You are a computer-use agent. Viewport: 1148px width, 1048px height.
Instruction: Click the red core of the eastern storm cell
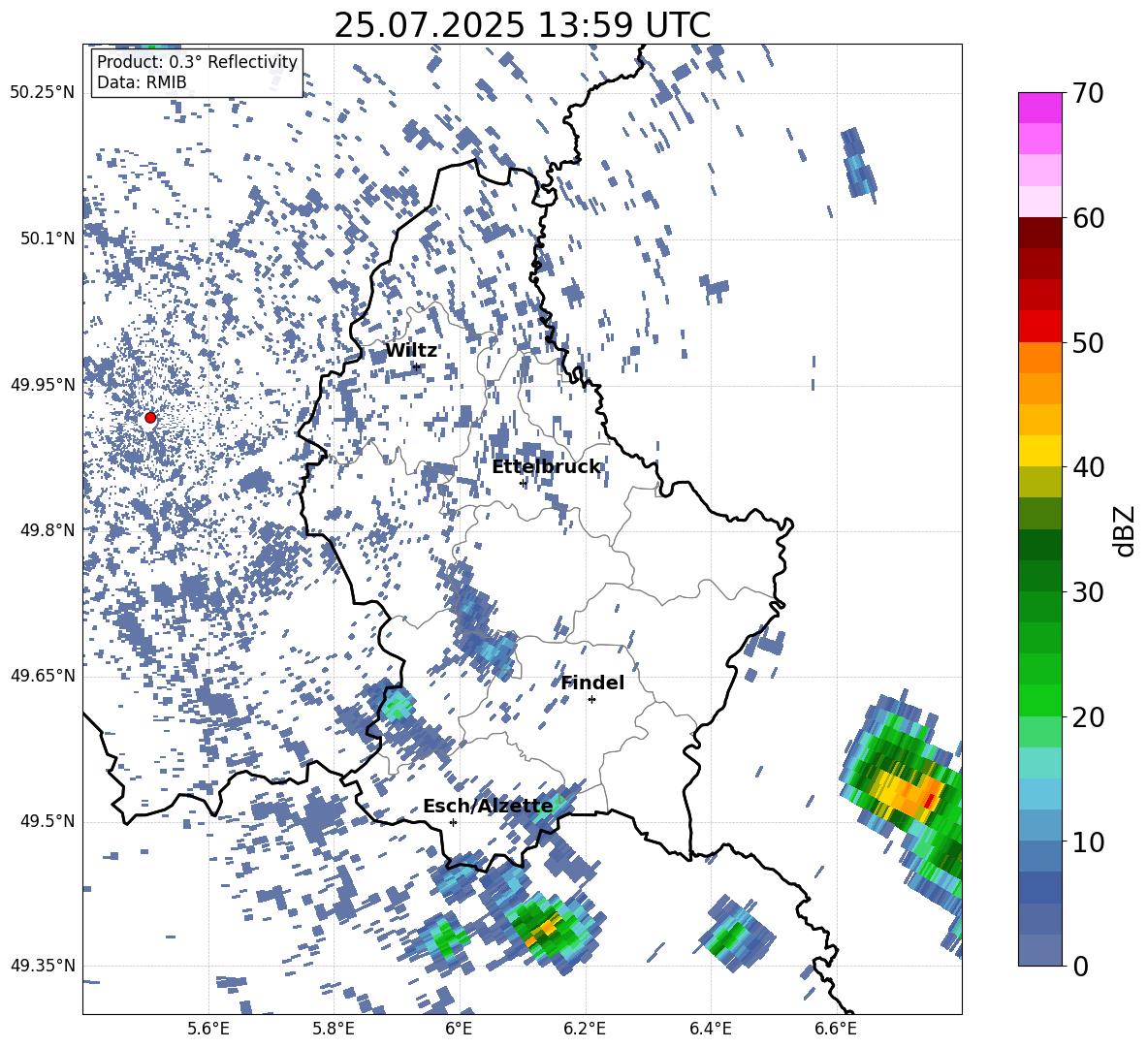tap(929, 801)
